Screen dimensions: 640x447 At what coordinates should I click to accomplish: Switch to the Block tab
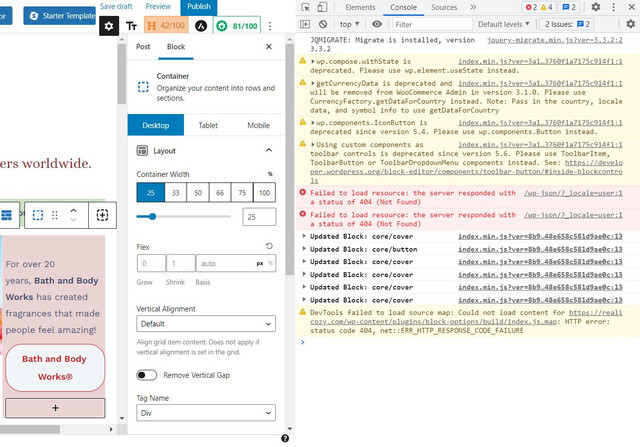pyautogui.click(x=176, y=47)
